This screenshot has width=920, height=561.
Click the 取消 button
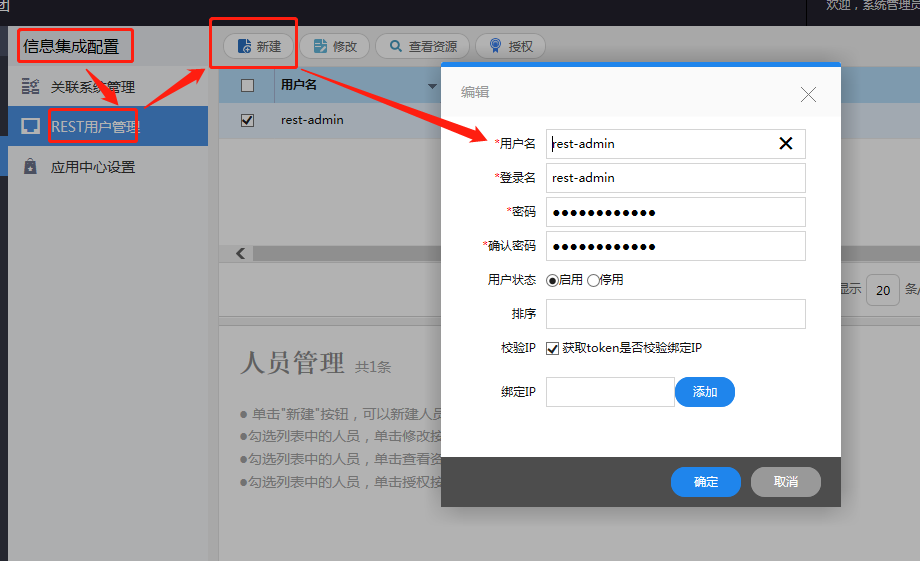click(x=786, y=482)
